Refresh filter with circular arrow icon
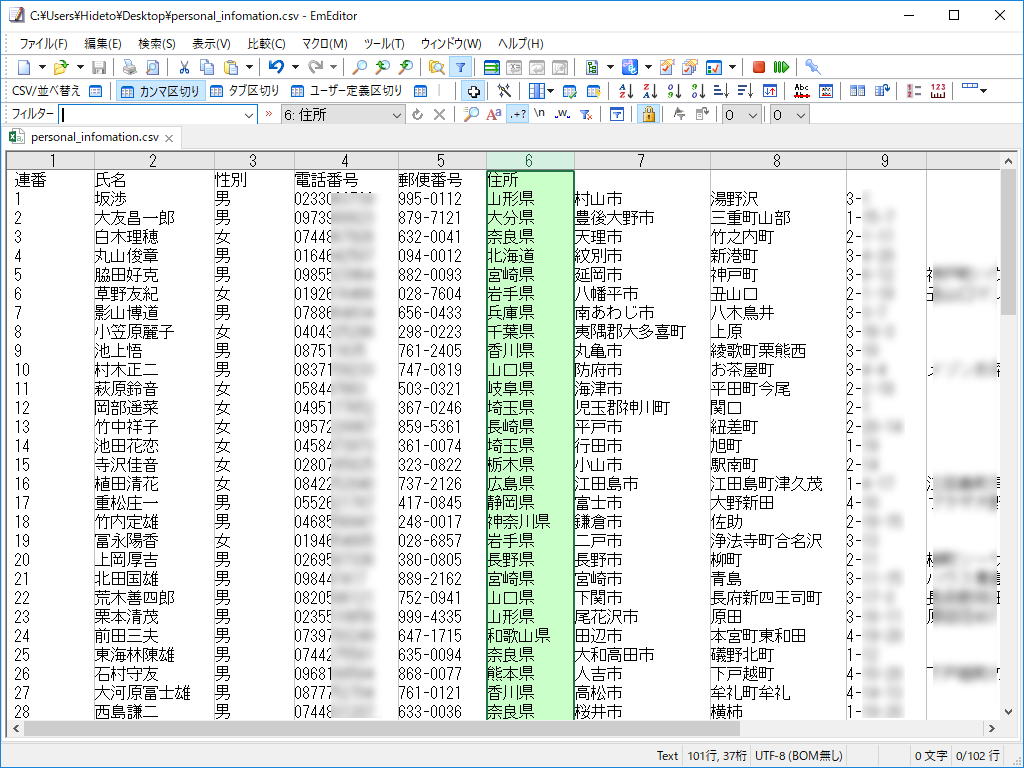1024x768 pixels. tap(417, 115)
